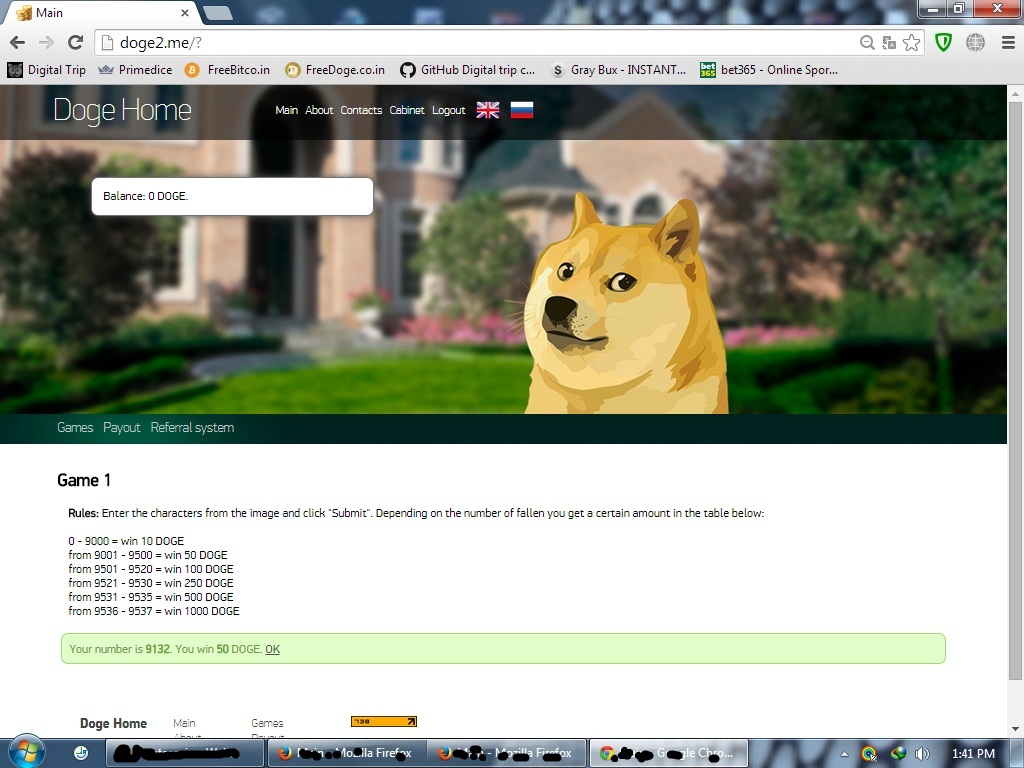The height and width of the screenshot is (768, 1024).
Task: Open the Contacts page in navigation
Action: tap(360, 110)
